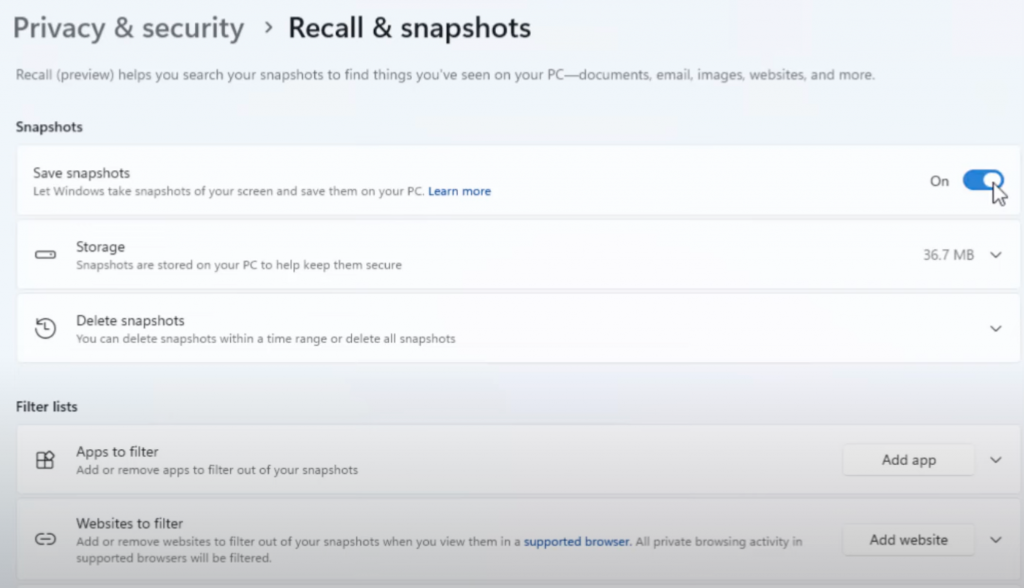Toggle Save snapshots switch off
1024x588 pixels.
982,181
